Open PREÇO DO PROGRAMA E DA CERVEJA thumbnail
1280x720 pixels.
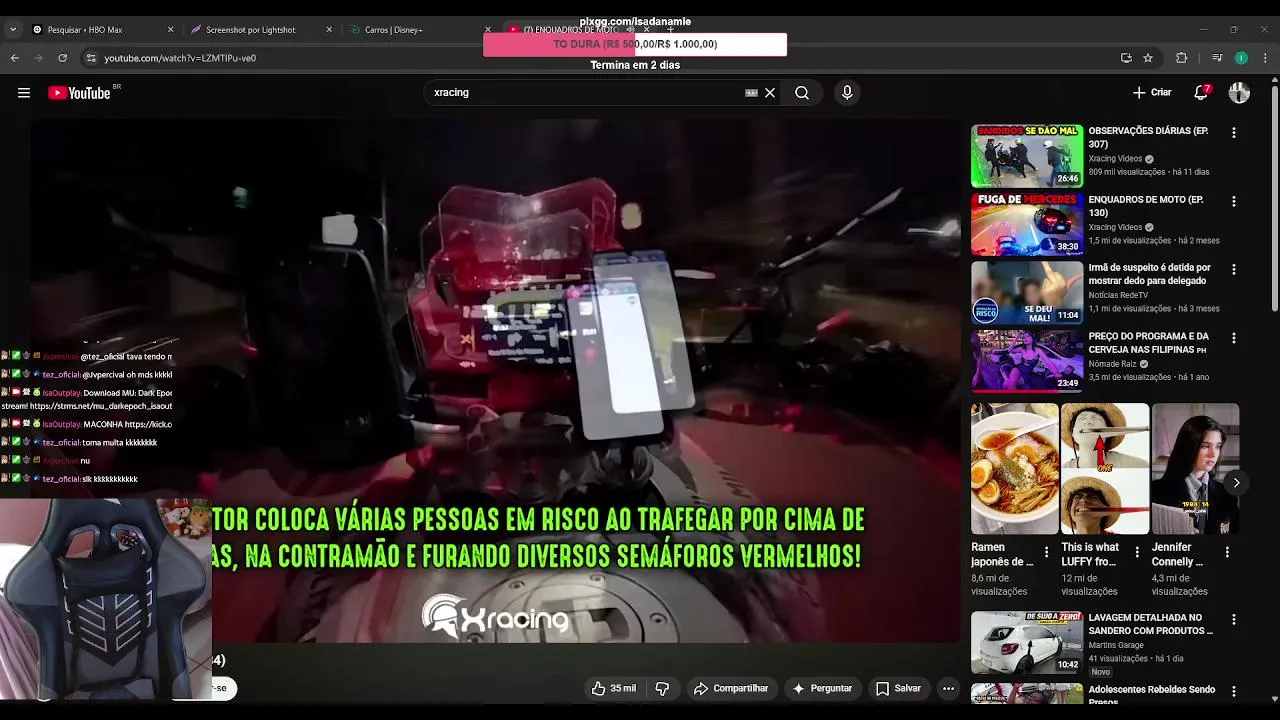tap(1027, 361)
